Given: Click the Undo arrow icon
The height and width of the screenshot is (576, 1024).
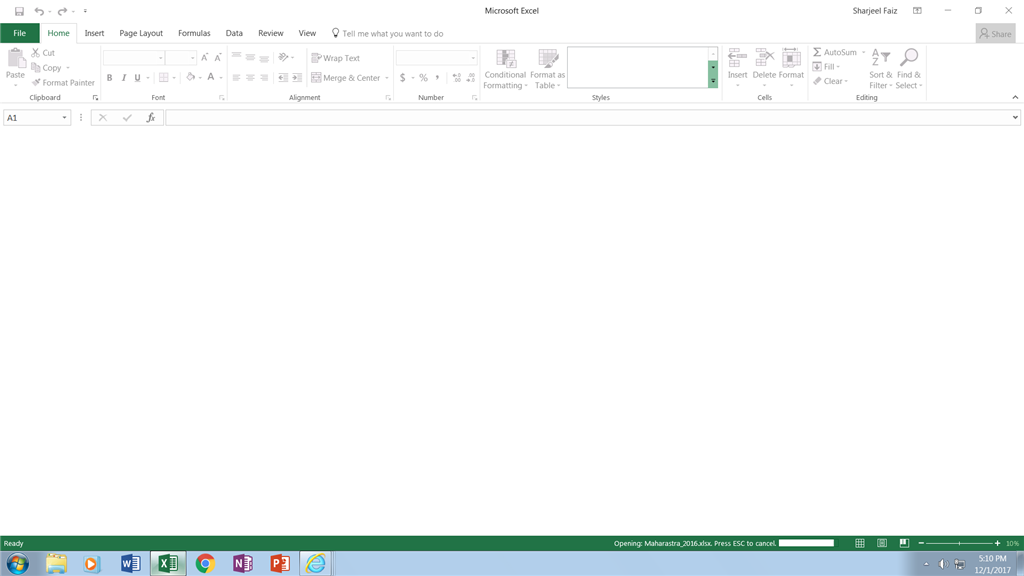Looking at the screenshot, I should pyautogui.click(x=39, y=11).
